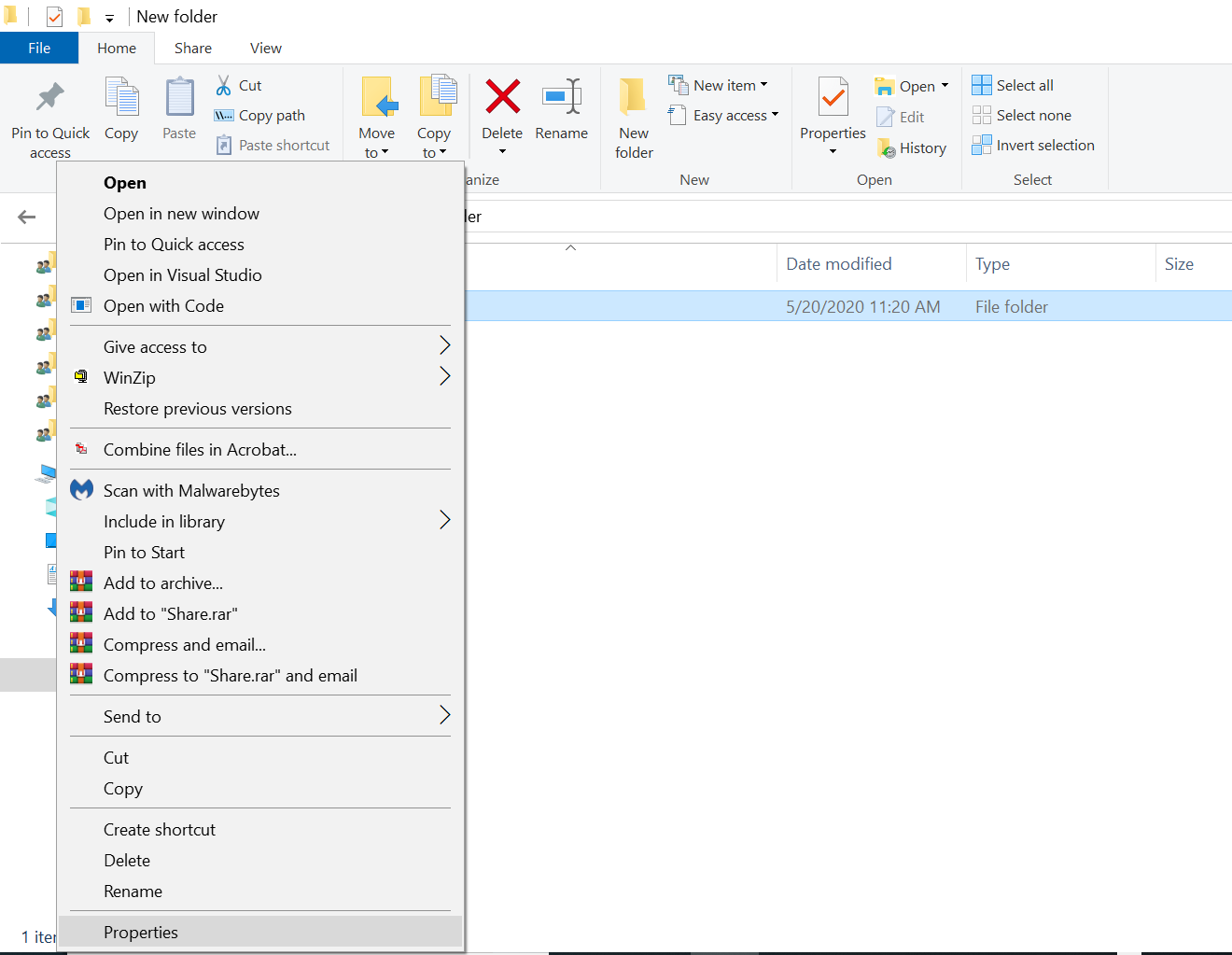Image resolution: width=1232 pixels, height=955 pixels.
Task: Open History in the ribbon Open group
Action: click(x=912, y=147)
